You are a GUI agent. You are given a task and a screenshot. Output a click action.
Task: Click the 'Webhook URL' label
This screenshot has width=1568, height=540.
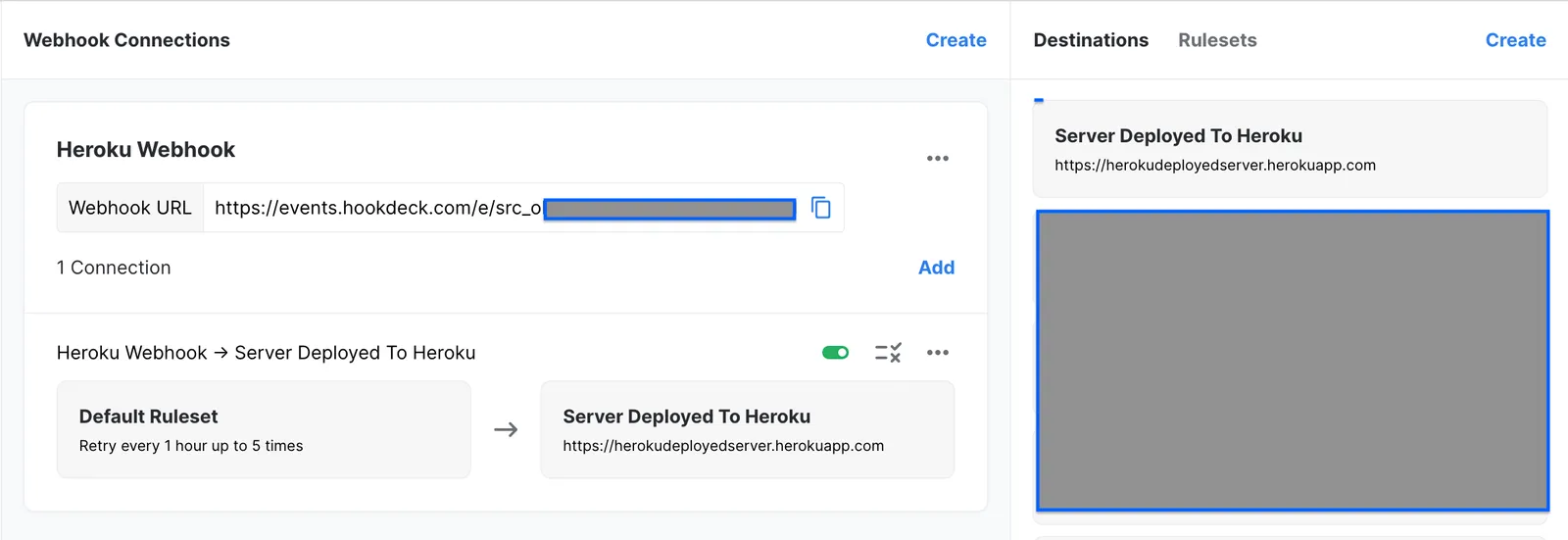[x=130, y=208]
